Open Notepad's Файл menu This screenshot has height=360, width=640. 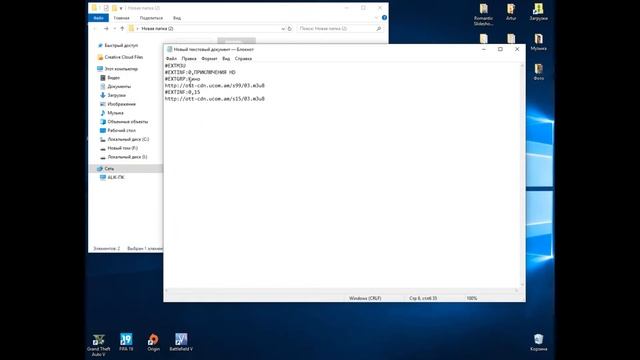[x=171, y=59]
